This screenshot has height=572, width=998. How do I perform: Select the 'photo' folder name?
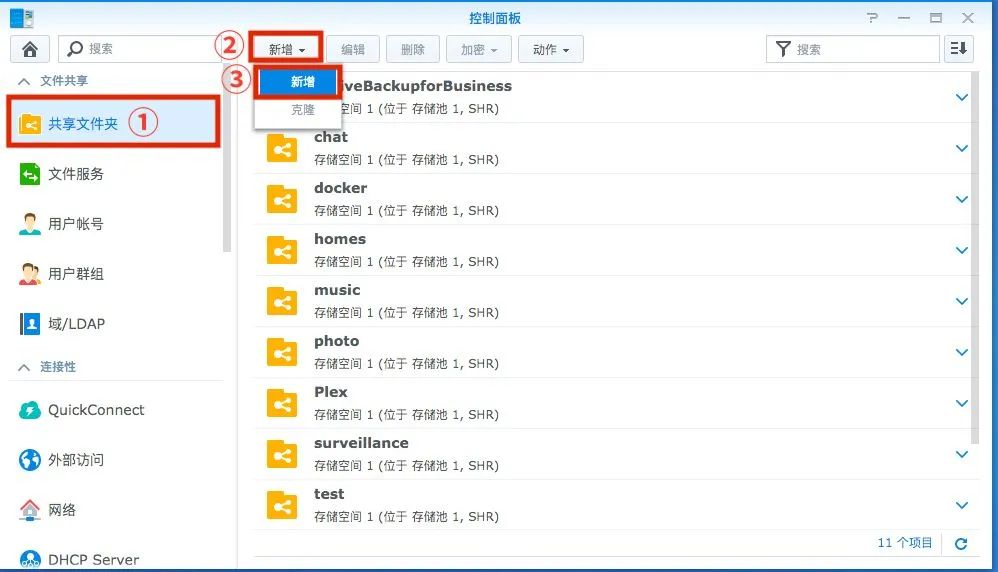tap(336, 341)
